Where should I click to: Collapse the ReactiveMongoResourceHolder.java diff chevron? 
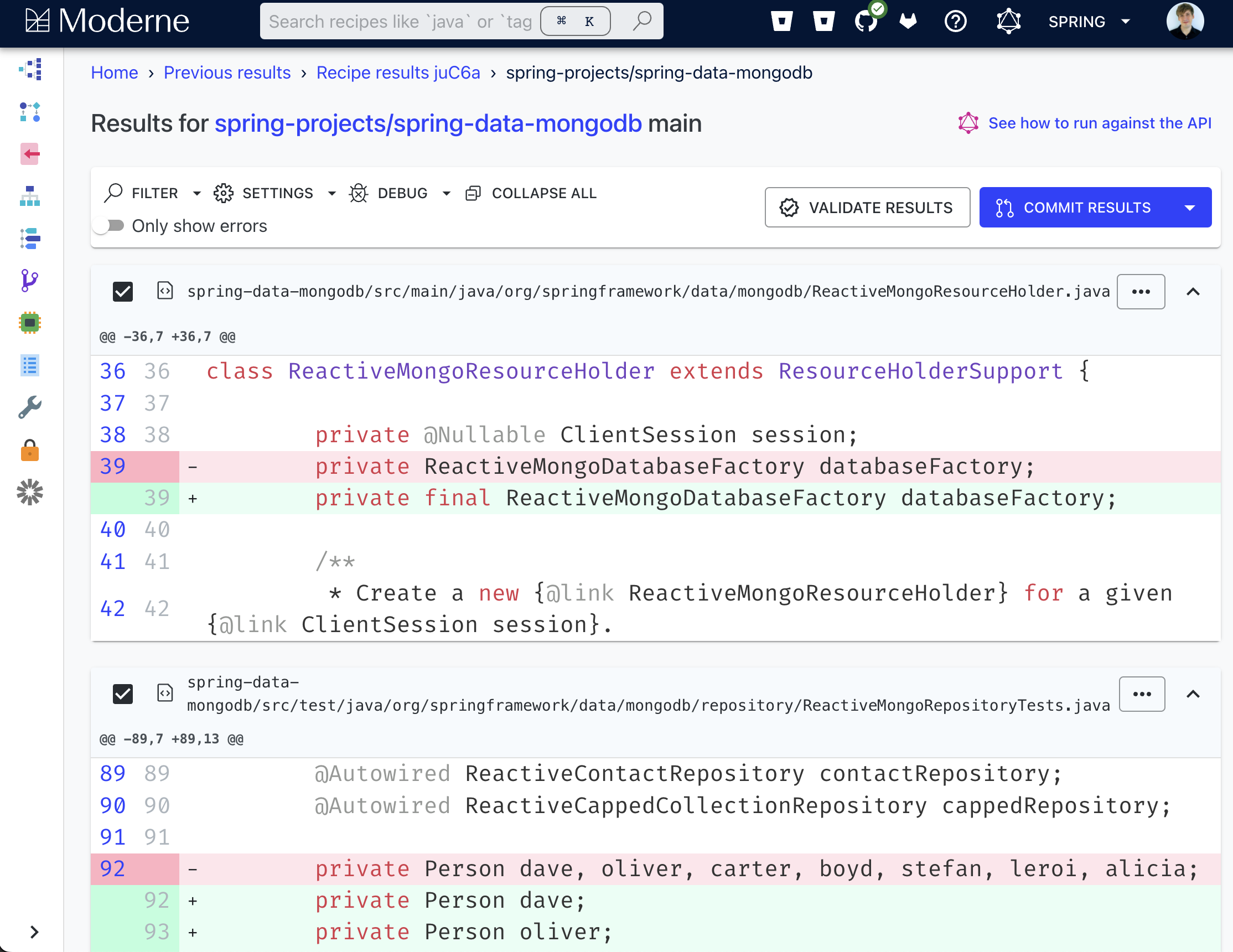pyautogui.click(x=1193, y=291)
